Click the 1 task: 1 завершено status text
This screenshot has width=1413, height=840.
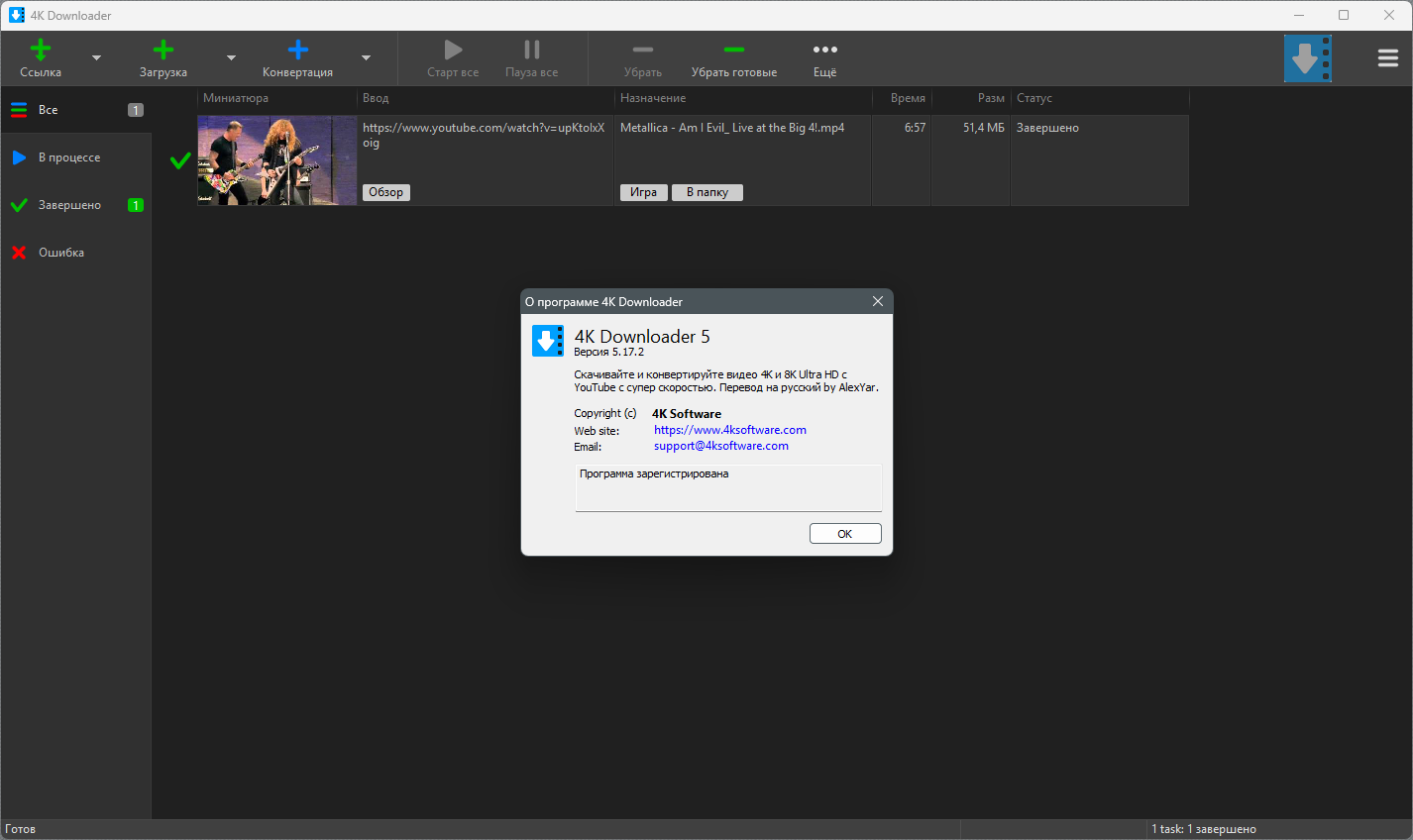pyautogui.click(x=1204, y=829)
